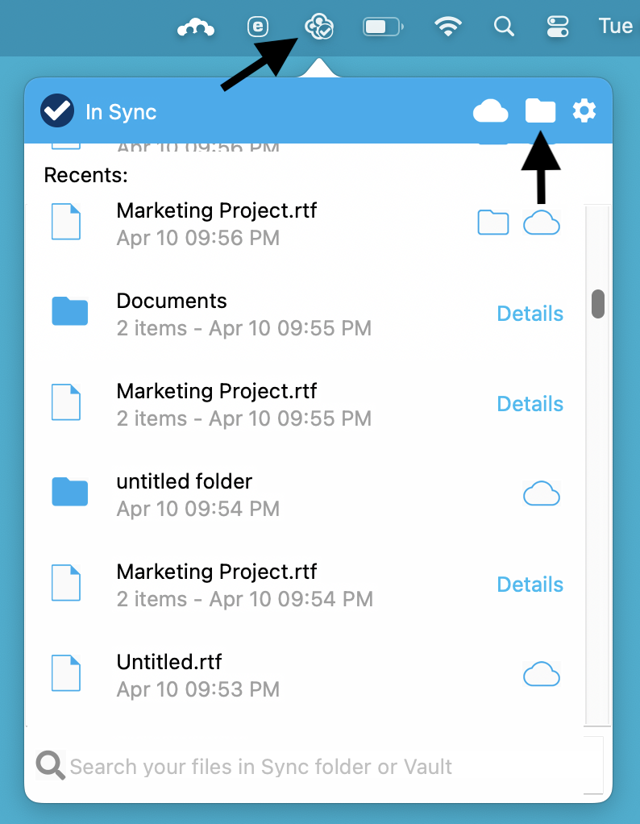
Task: Open Details for Documents
Action: coord(530,314)
